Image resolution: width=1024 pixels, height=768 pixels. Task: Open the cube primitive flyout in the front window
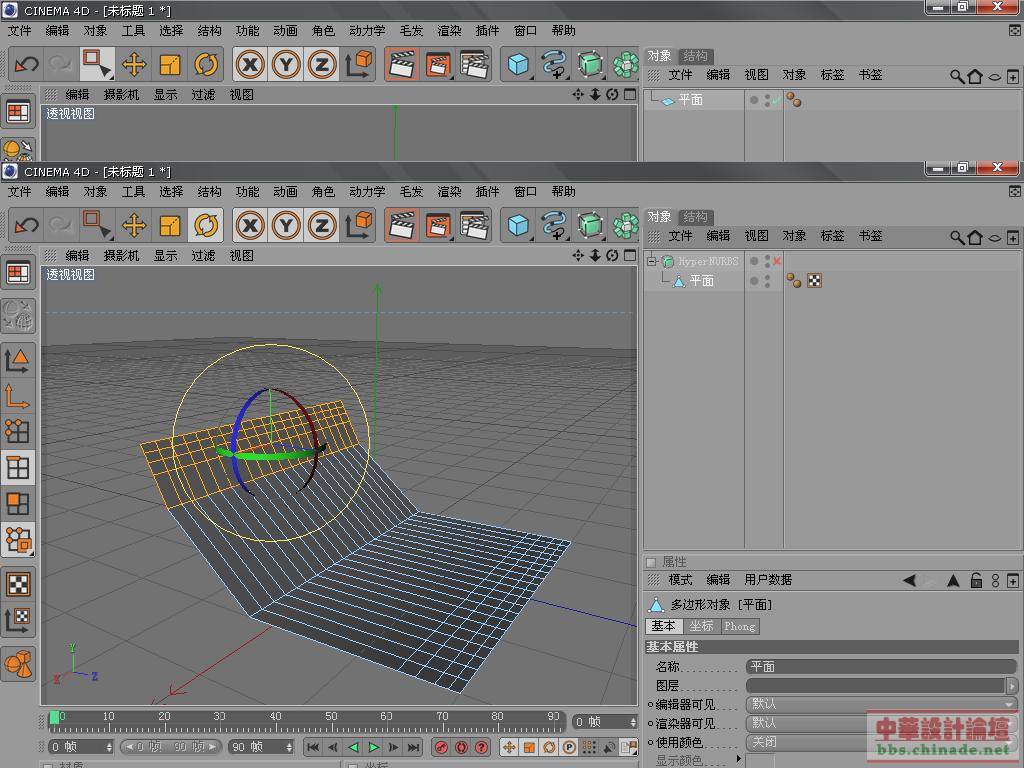pyautogui.click(x=519, y=225)
